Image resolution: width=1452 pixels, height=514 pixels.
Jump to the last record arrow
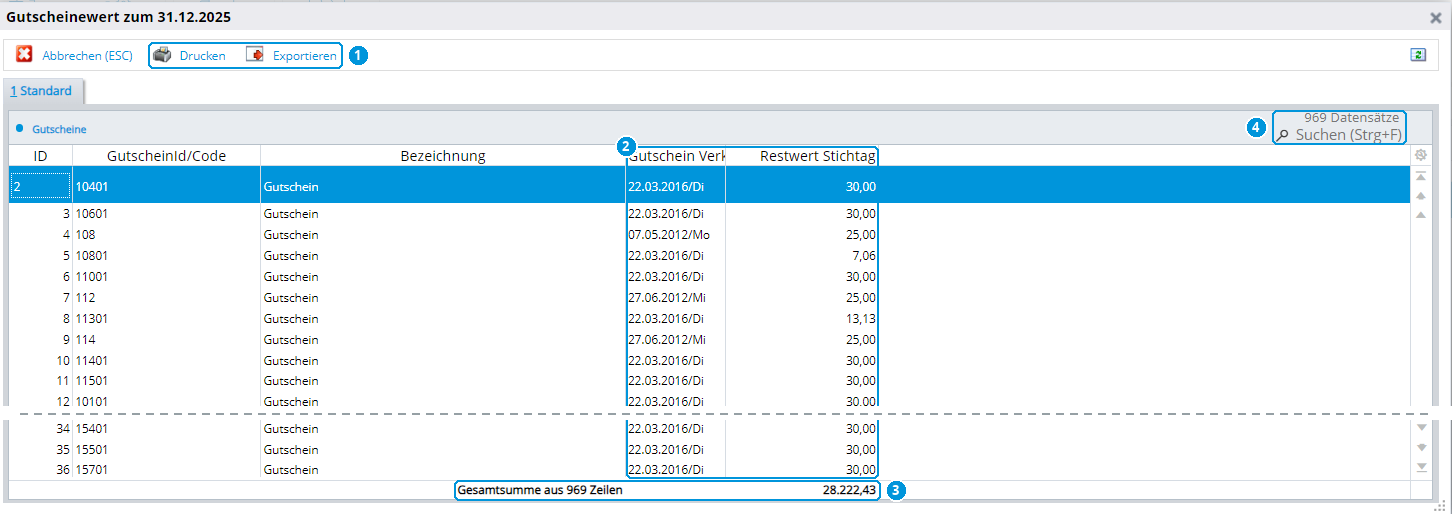click(x=1420, y=467)
